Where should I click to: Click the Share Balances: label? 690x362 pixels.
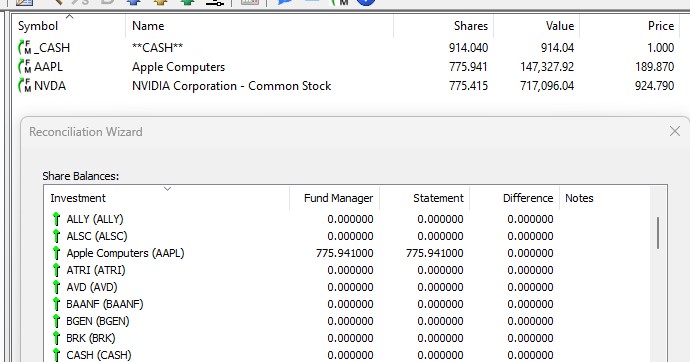(81, 176)
